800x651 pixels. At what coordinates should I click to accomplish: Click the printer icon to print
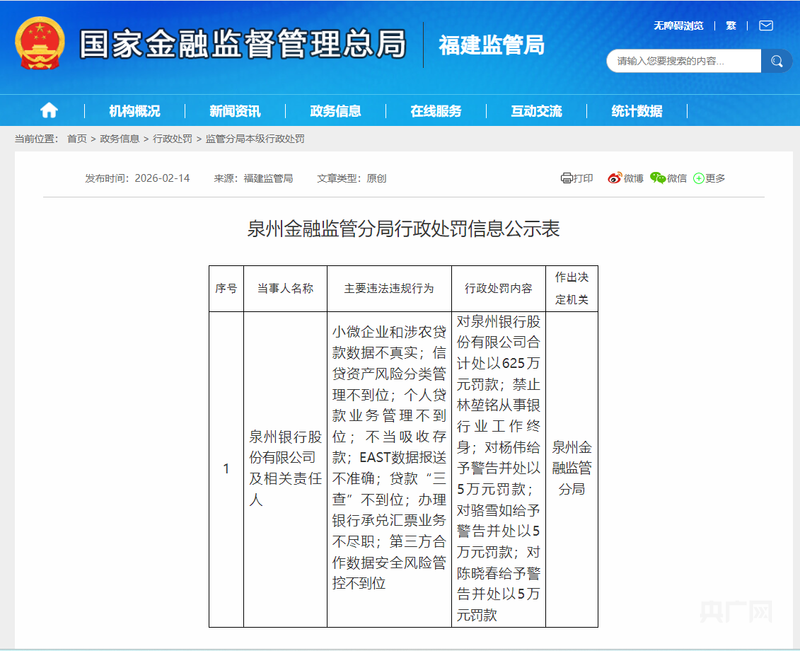(567, 178)
